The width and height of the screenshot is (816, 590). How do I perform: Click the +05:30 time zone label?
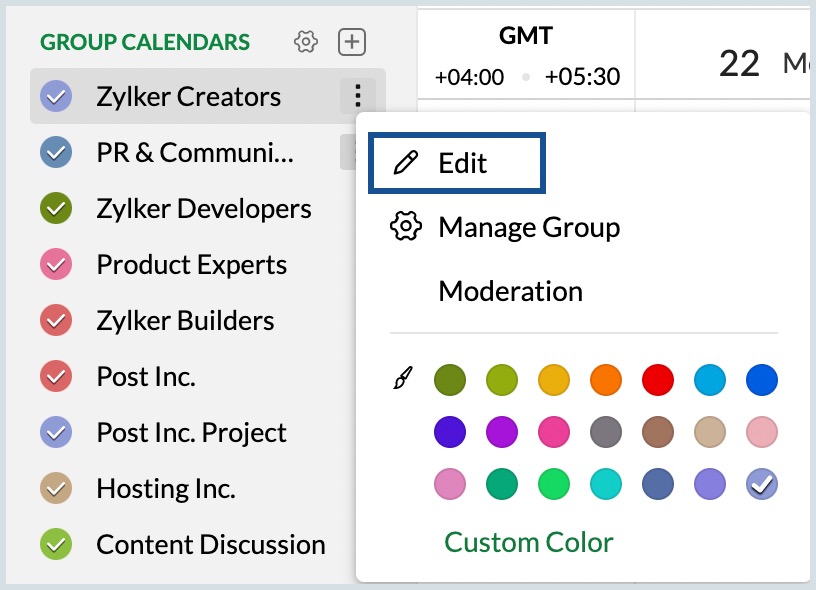click(582, 76)
